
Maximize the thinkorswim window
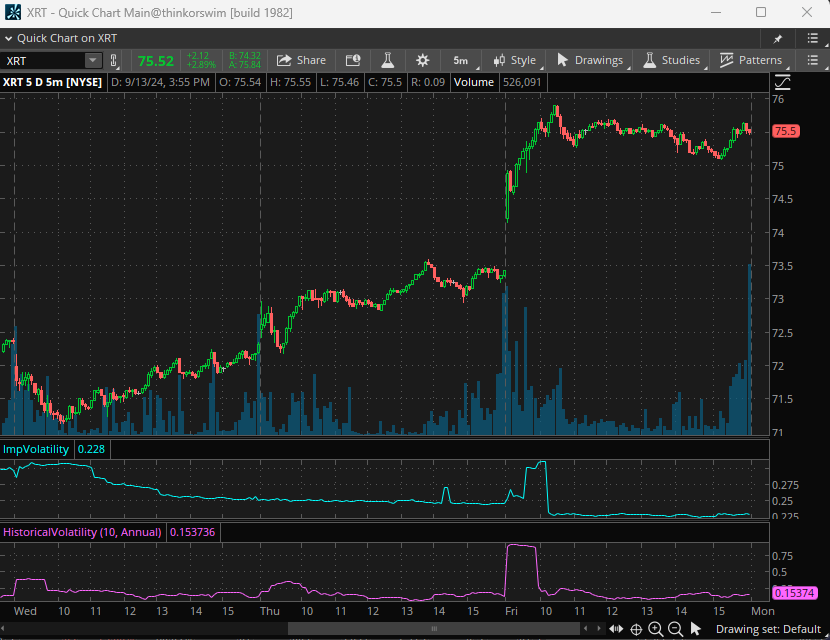[x=761, y=12]
